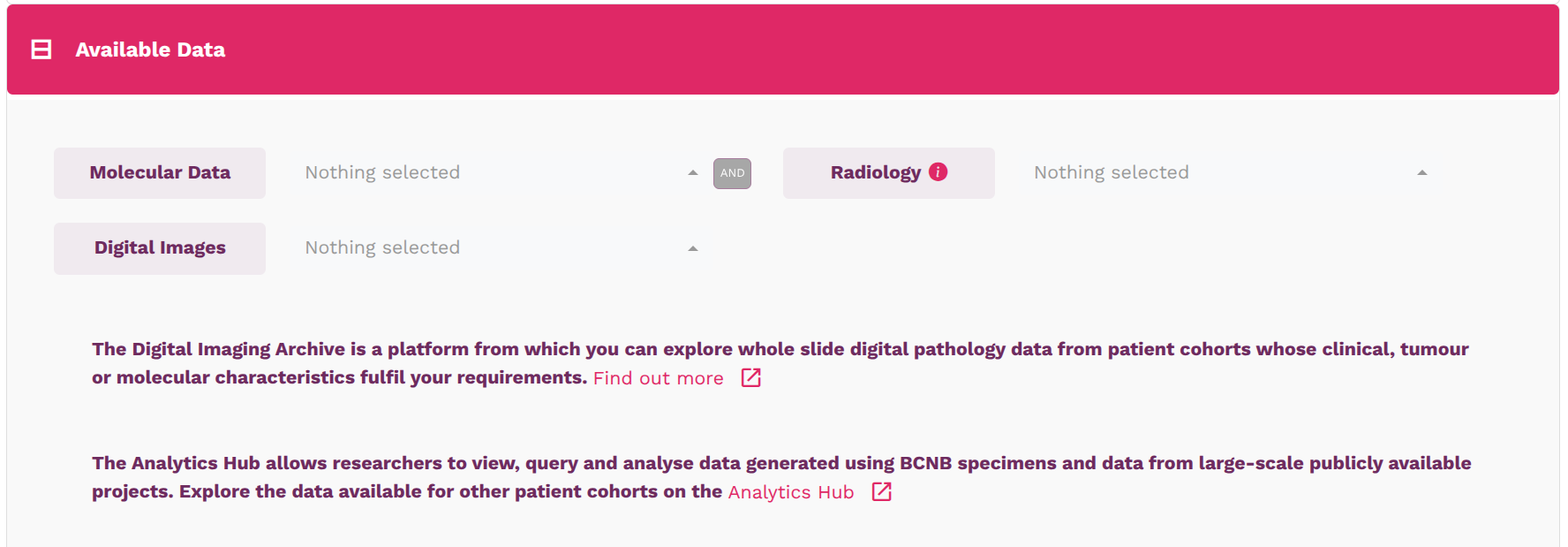Screen dimensions: 1568x547
Task: Click the Available Data header title
Action: tap(149, 49)
